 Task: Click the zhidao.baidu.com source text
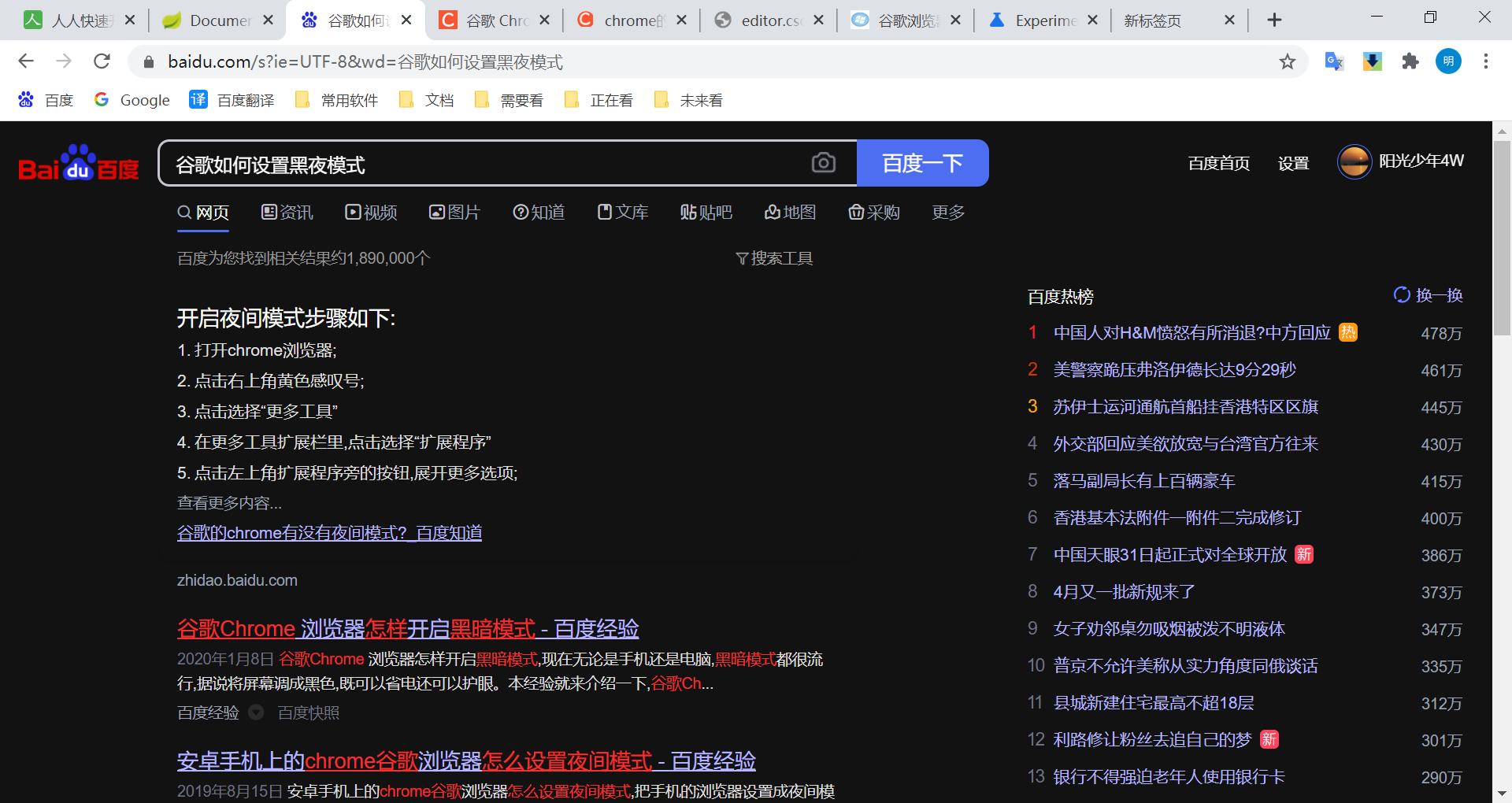point(237,580)
